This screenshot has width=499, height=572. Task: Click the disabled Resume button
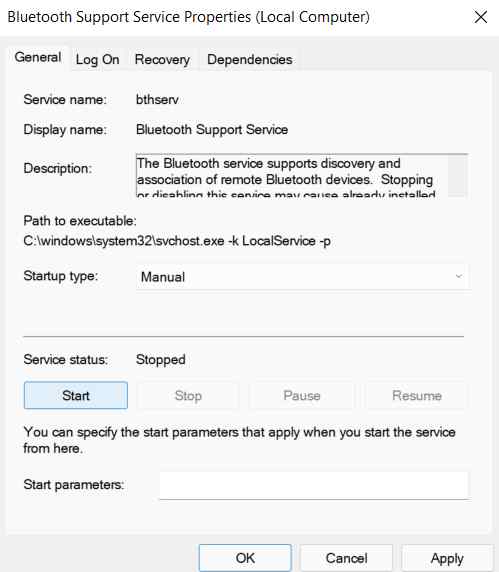tap(417, 395)
